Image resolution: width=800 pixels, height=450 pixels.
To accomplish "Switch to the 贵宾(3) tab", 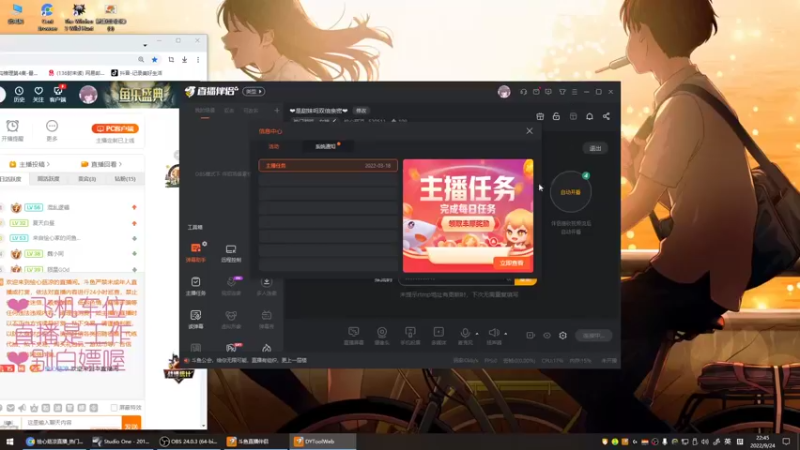I will click(87, 179).
